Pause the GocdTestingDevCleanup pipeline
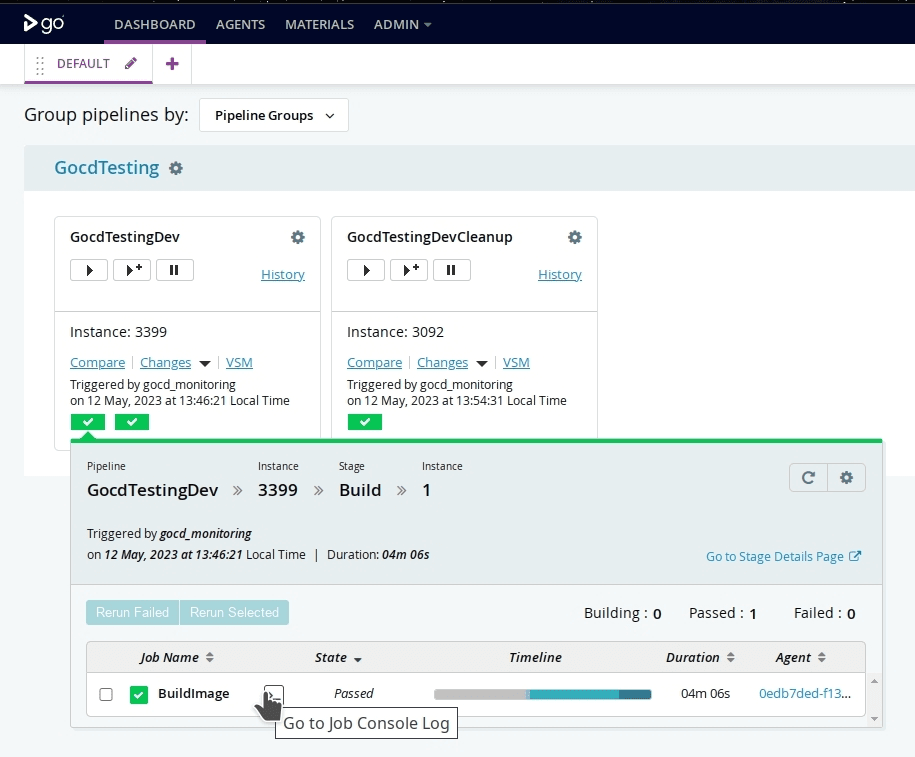 click(451, 269)
